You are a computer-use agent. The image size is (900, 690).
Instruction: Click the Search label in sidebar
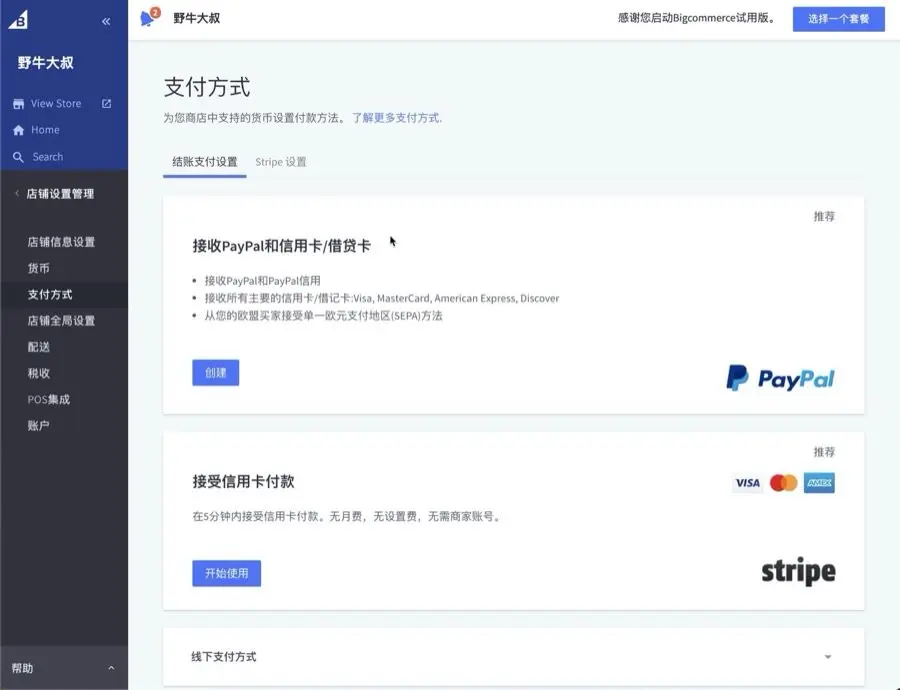coord(48,157)
